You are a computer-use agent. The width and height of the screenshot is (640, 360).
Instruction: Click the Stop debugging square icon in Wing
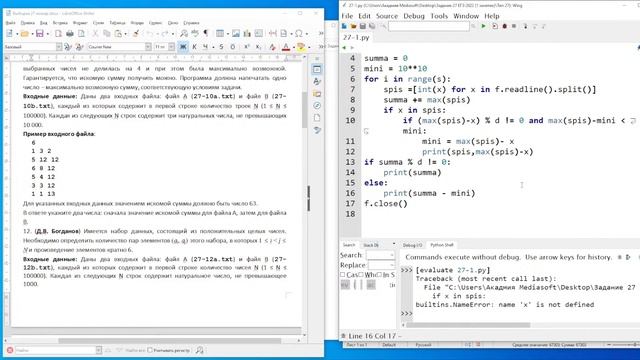[x=514, y=26]
